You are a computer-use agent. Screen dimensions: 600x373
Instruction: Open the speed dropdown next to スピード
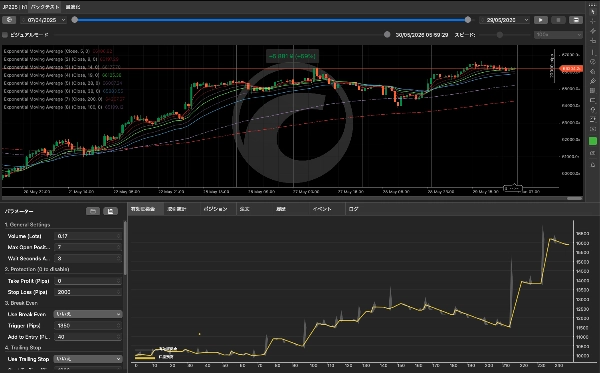pyautogui.click(x=558, y=35)
